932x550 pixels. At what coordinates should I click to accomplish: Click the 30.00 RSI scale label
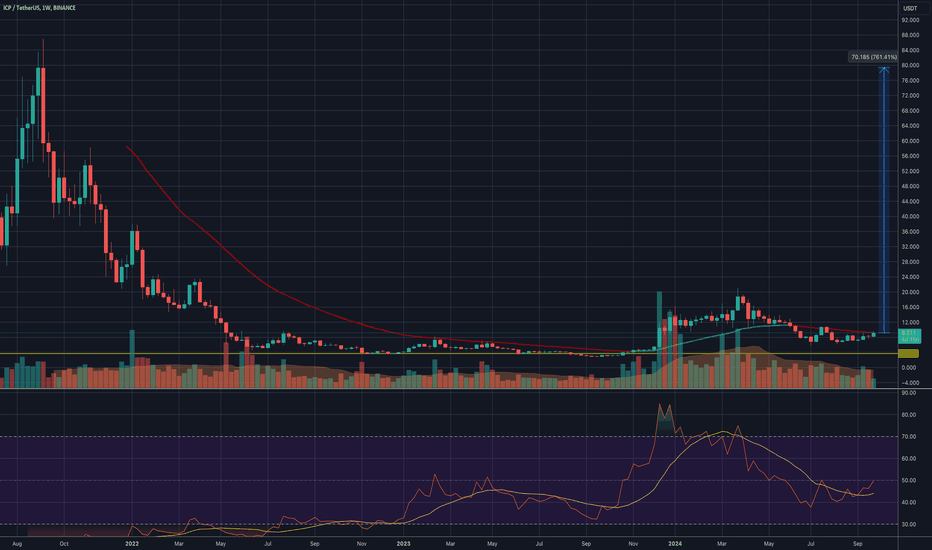pos(911,524)
